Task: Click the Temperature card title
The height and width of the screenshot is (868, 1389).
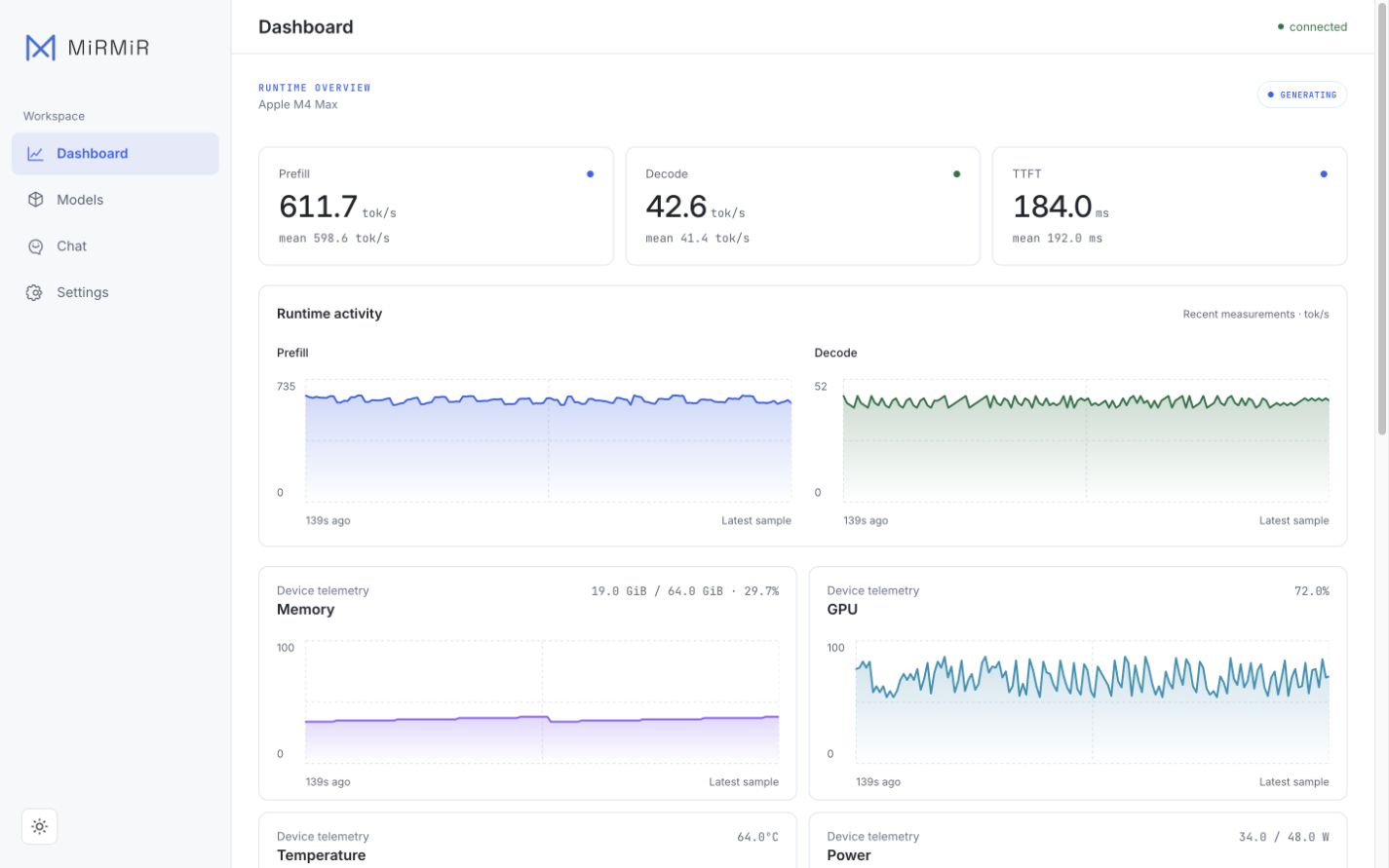Action: (322, 855)
